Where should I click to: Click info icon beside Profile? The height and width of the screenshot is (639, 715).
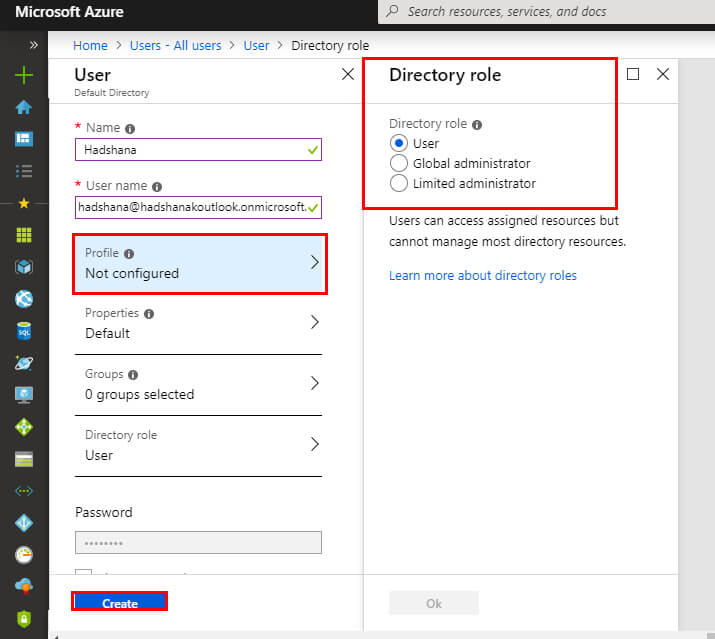(x=129, y=254)
